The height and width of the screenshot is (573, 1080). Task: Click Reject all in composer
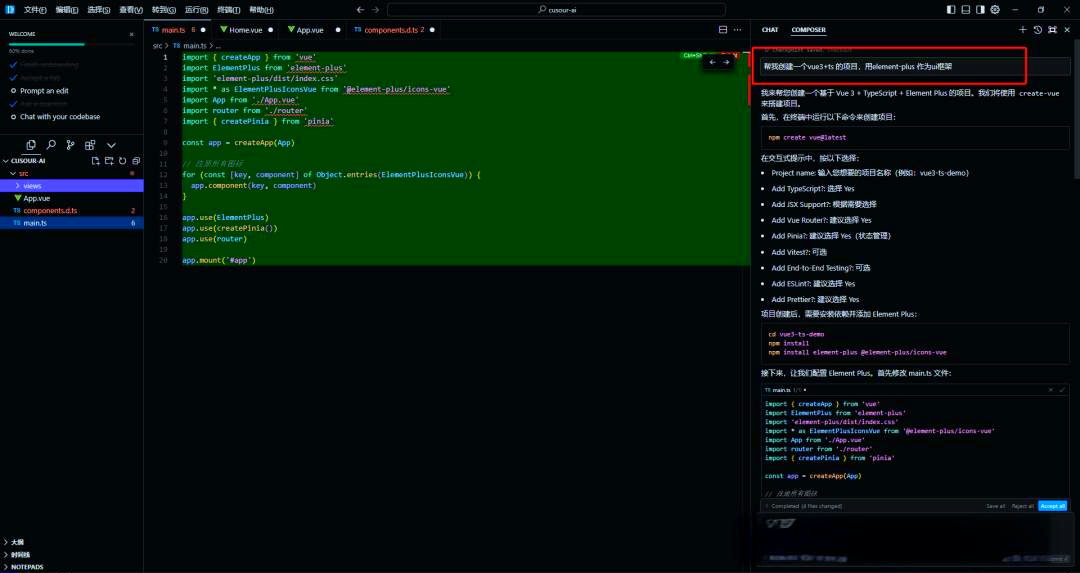(1022, 506)
